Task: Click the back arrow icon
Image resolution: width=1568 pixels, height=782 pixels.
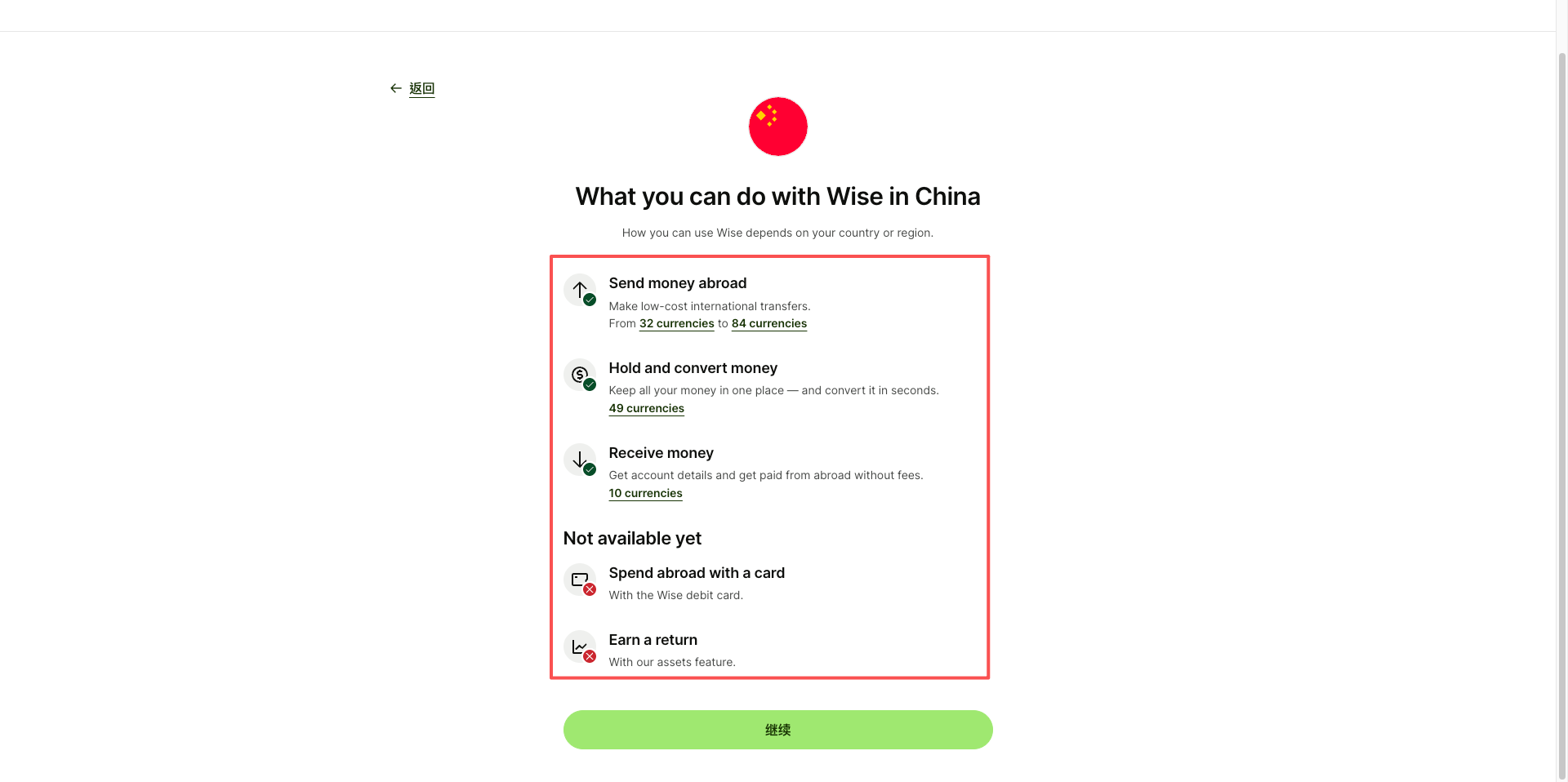Action: click(x=395, y=88)
